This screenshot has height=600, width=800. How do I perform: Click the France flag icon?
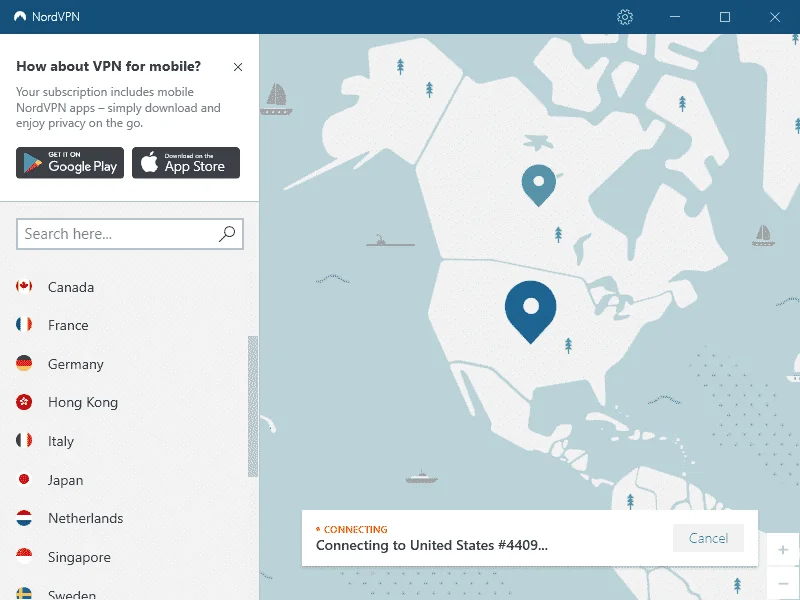[x=24, y=324]
